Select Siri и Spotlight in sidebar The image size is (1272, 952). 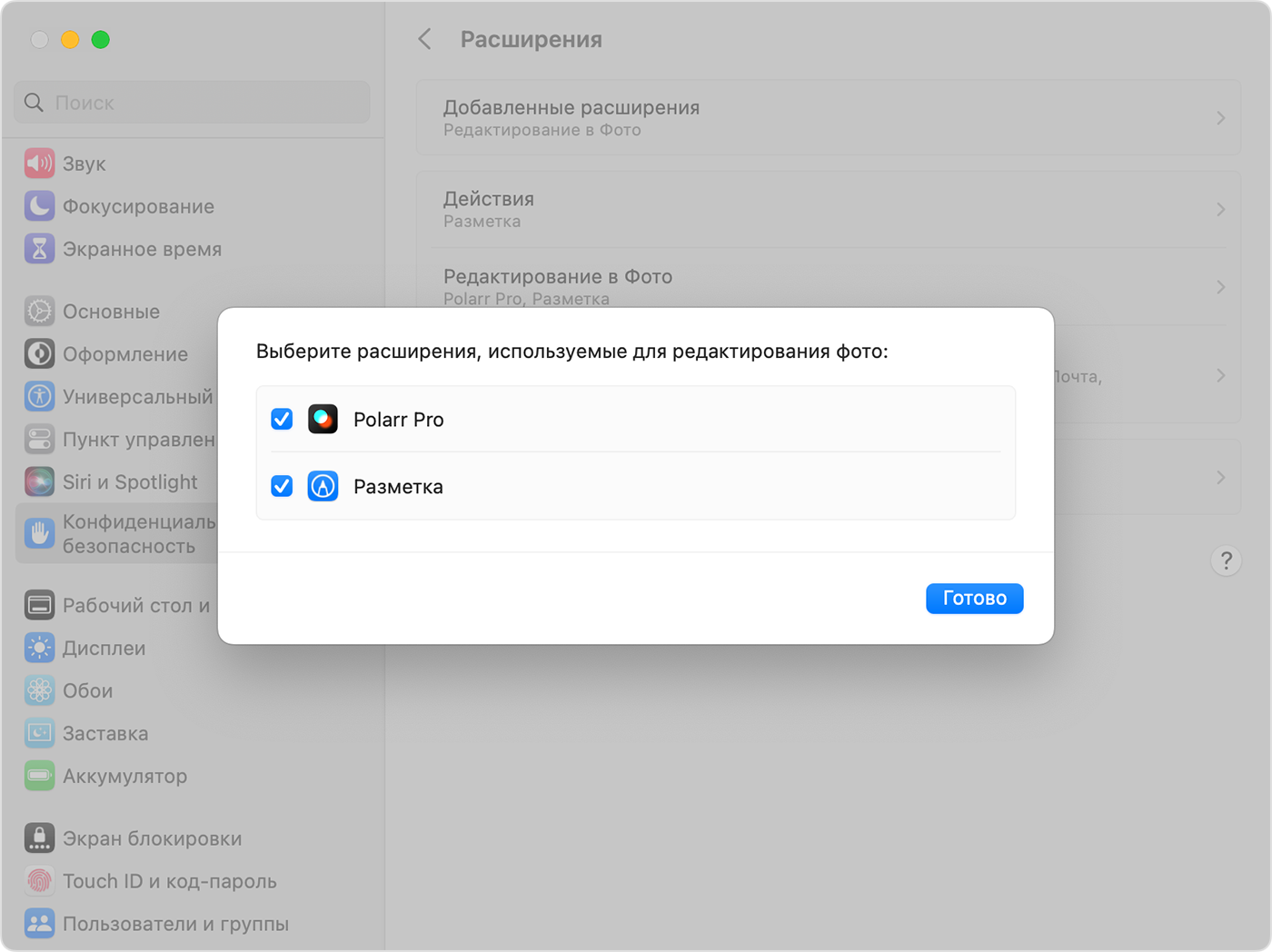130,482
